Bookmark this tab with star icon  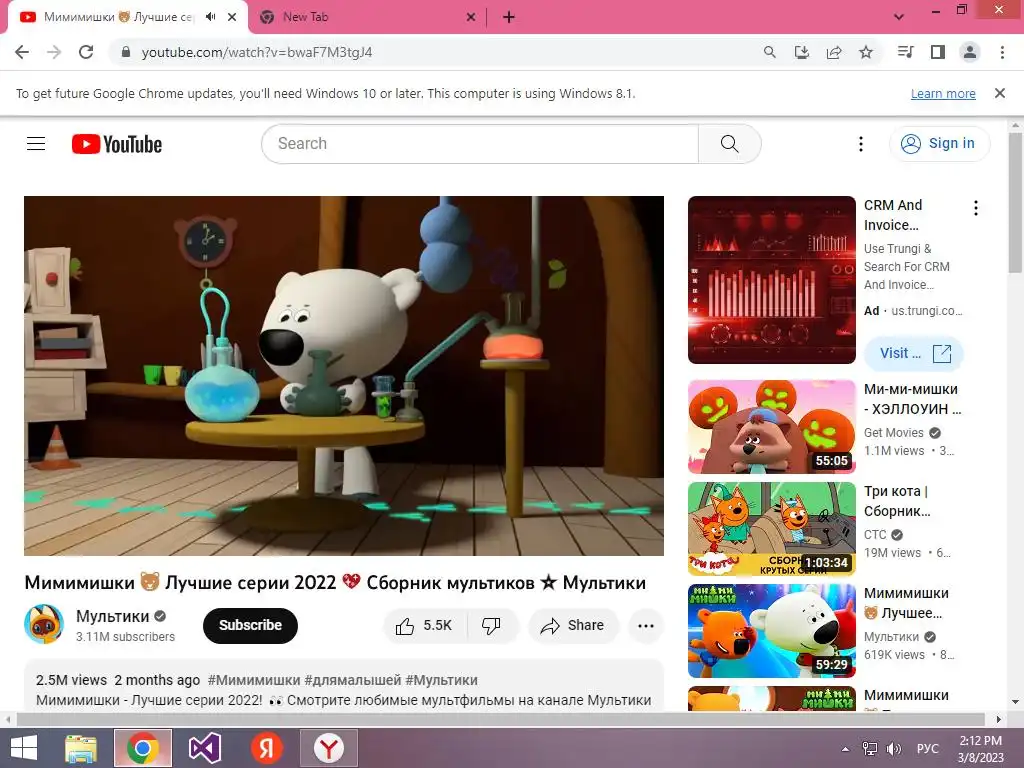tap(866, 52)
